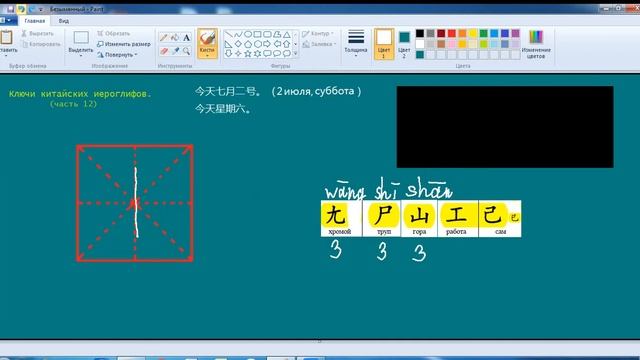This screenshot has height=360, width=640.
Task: Pick the cloud callout shape
Action: [287, 53]
